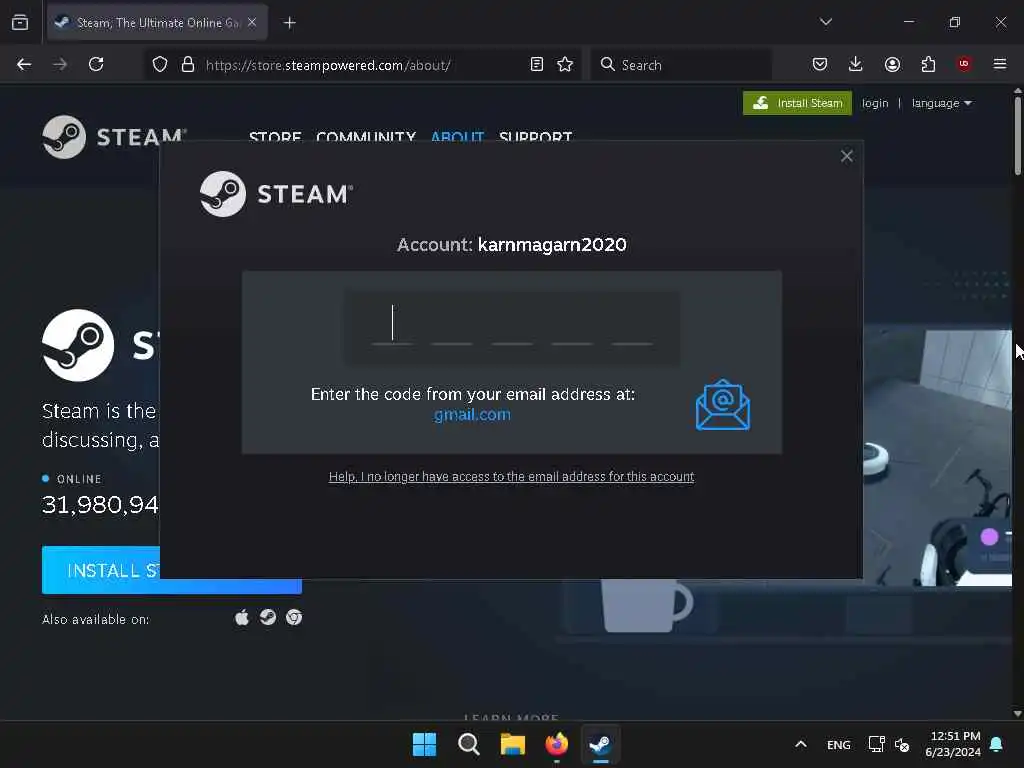Go forward in the browser
Viewport: 1024px width, 768px height.
coord(60,65)
